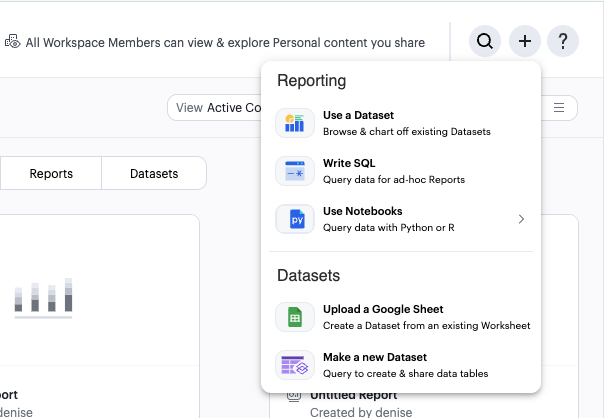Choose Write SQL from the menu
604x418 pixels.
pos(393,171)
